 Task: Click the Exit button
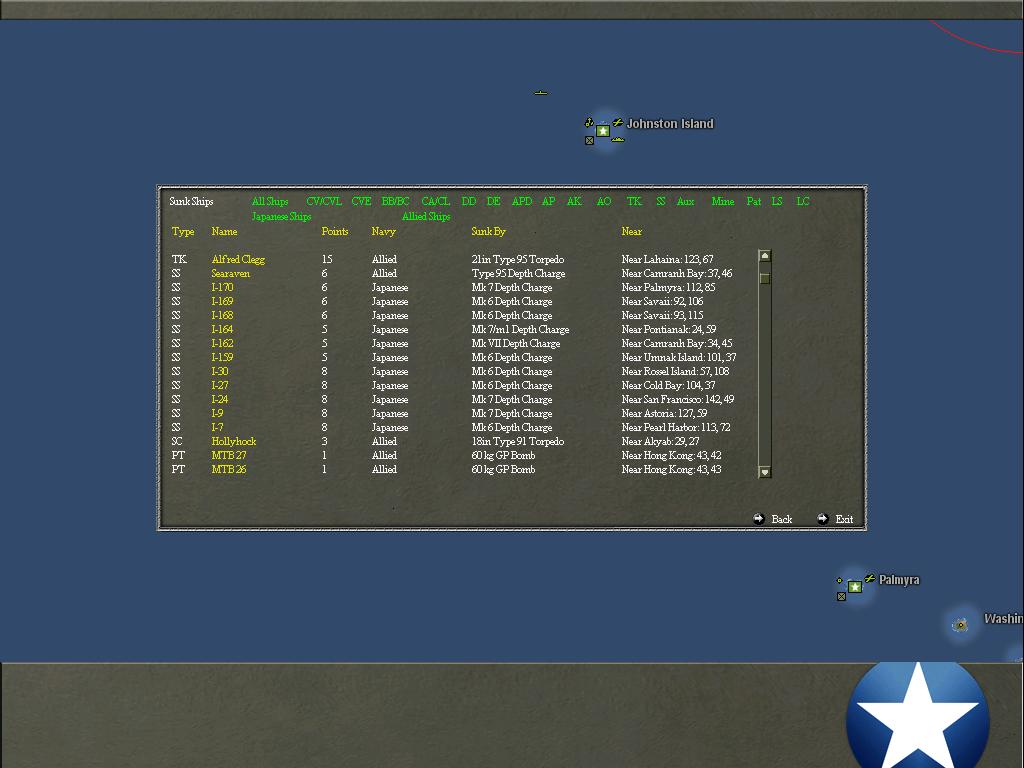[843, 519]
